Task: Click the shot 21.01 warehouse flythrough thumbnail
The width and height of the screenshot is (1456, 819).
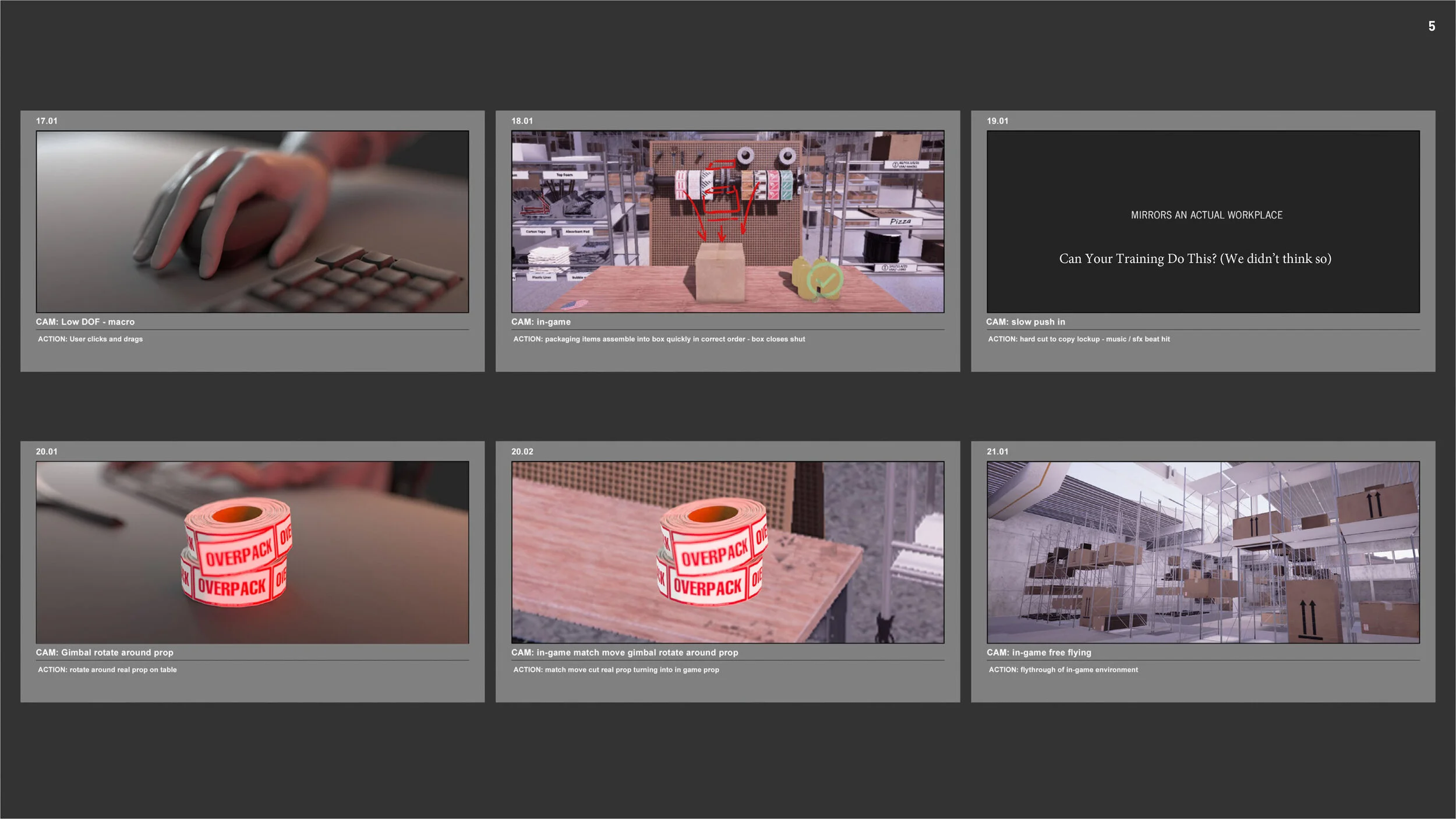Action: tap(1203, 552)
